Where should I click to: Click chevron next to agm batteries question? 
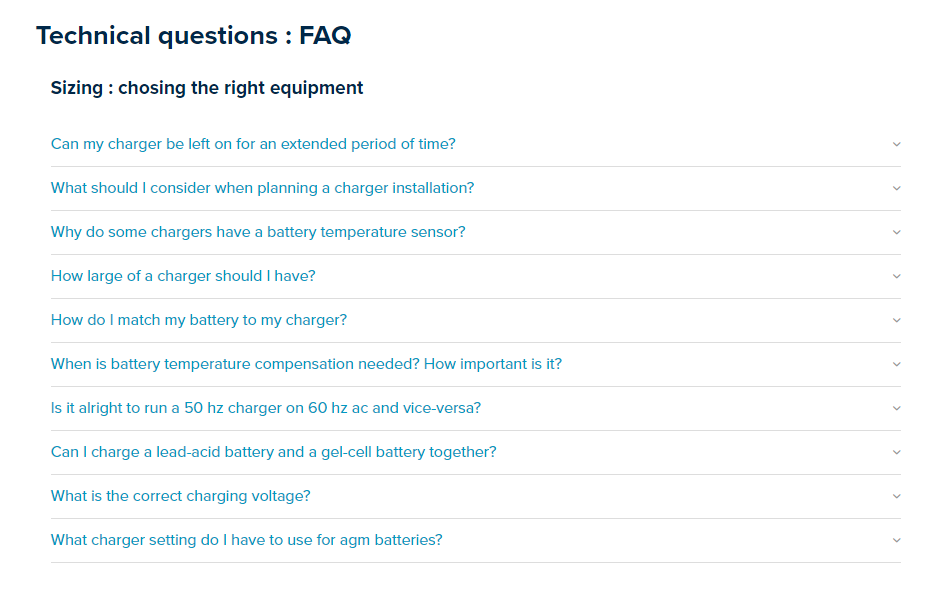click(x=896, y=540)
